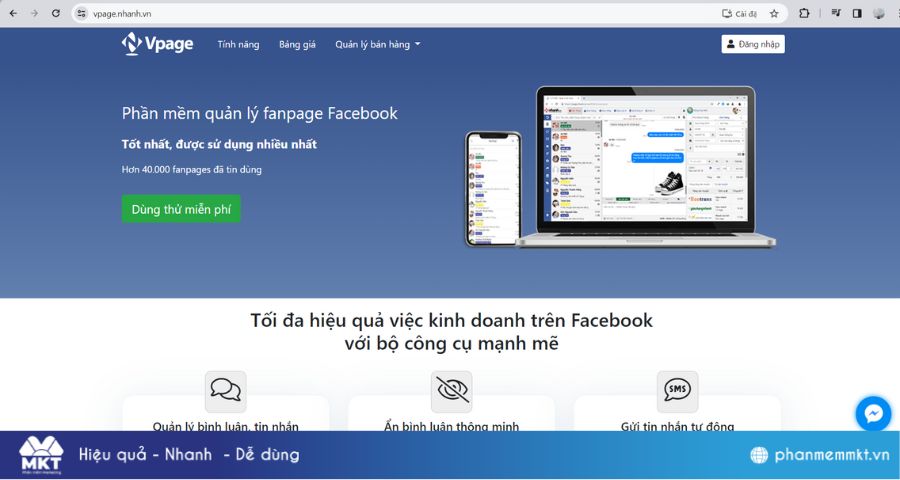Open the browser extensions puzzle icon
This screenshot has height=480, width=900.
pos(804,13)
